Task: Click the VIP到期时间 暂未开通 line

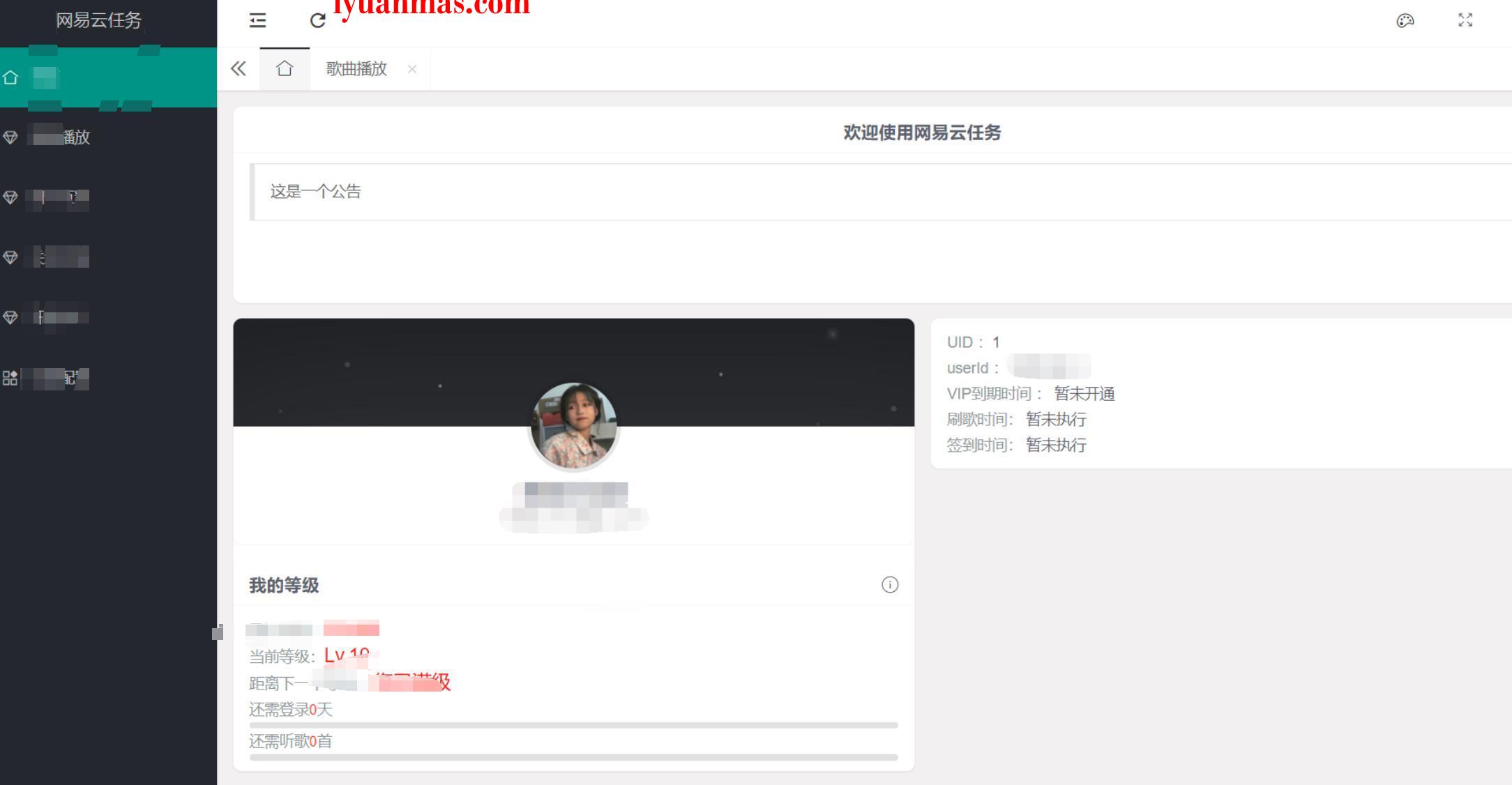Action: point(1031,394)
